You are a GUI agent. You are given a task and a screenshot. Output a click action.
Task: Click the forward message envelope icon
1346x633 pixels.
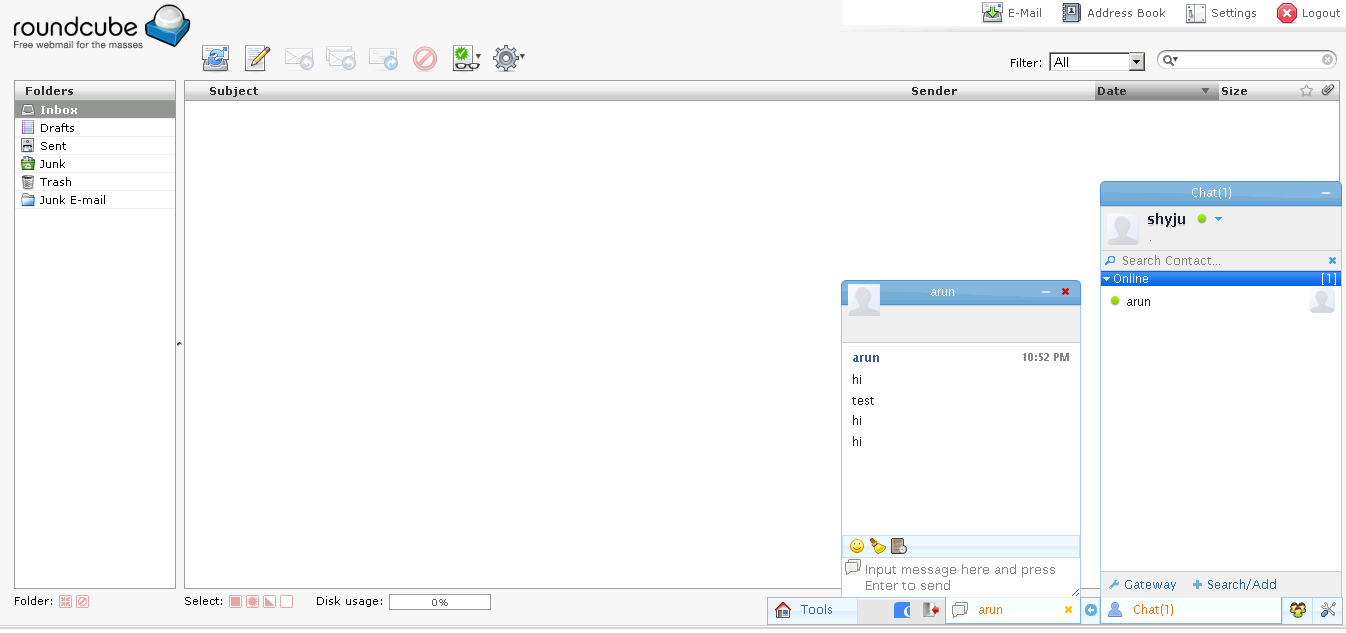tap(383, 59)
